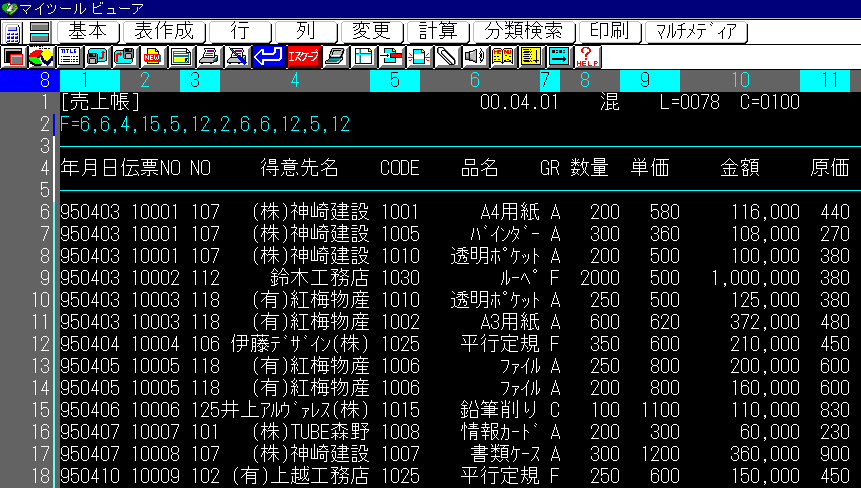Image resolution: width=861 pixels, height=488 pixels.
Task: Open the 変更 menu tab
Action: pyautogui.click(x=372, y=32)
